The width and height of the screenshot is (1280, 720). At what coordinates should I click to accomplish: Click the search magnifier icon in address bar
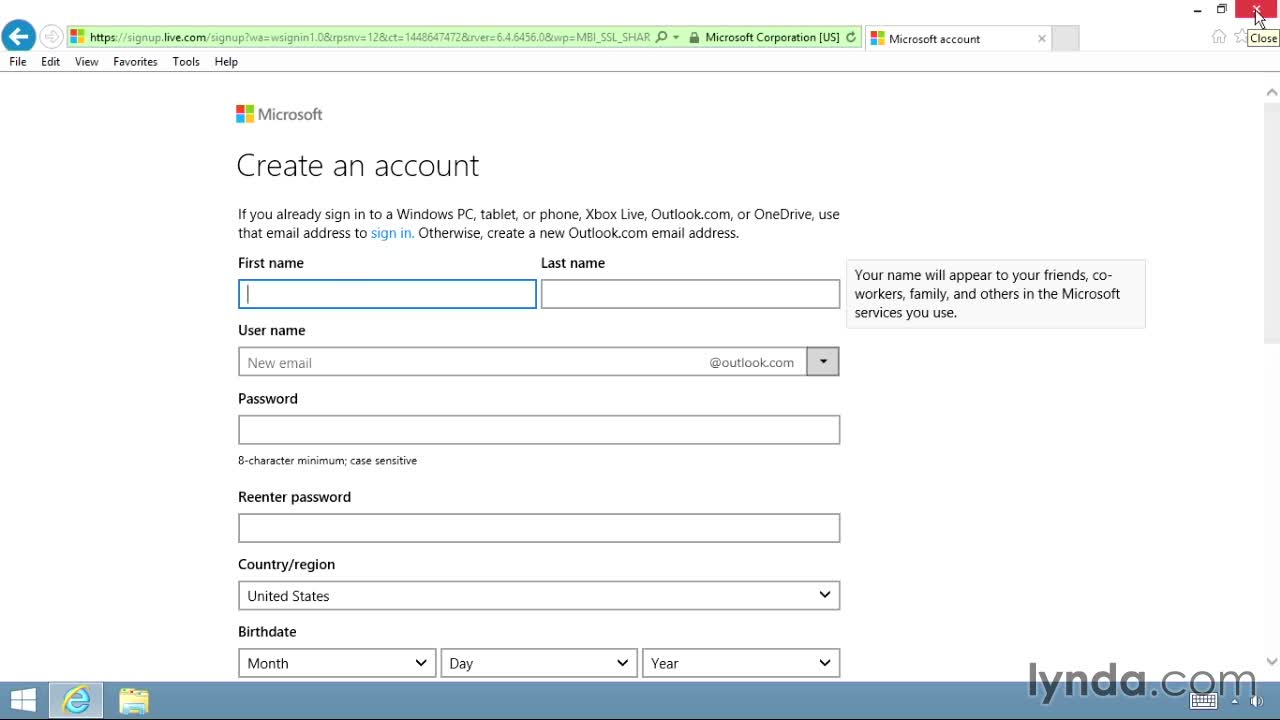(660, 37)
